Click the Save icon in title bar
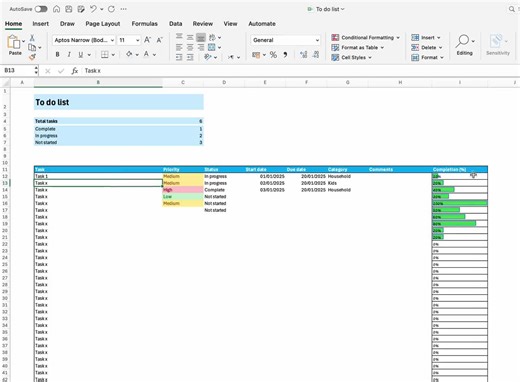520x382 pixels. pos(69,9)
